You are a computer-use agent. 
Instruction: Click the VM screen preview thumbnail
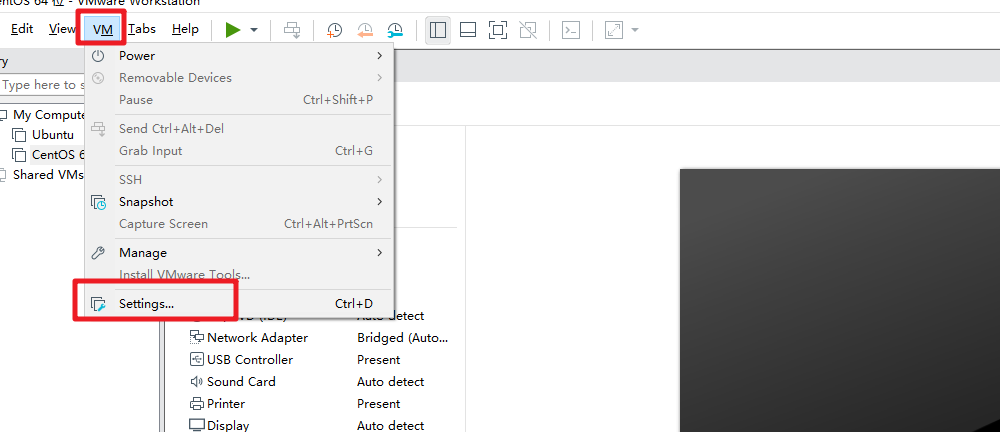coord(839,301)
